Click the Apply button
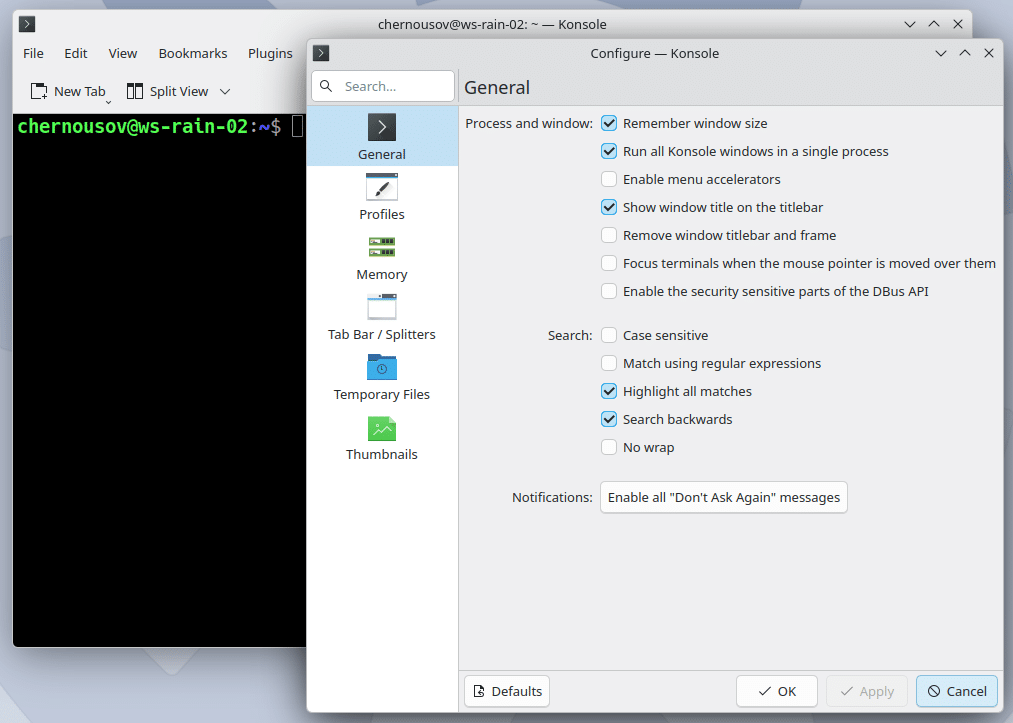This screenshot has height=723, width=1013. 866,691
